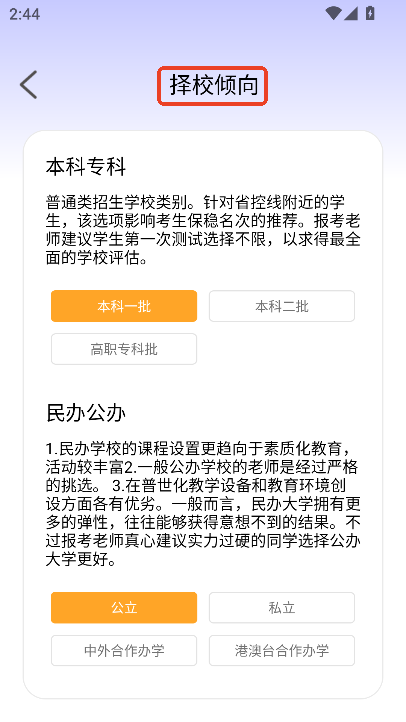Tap the 民办公办 section heading

click(x=86, y=413)
